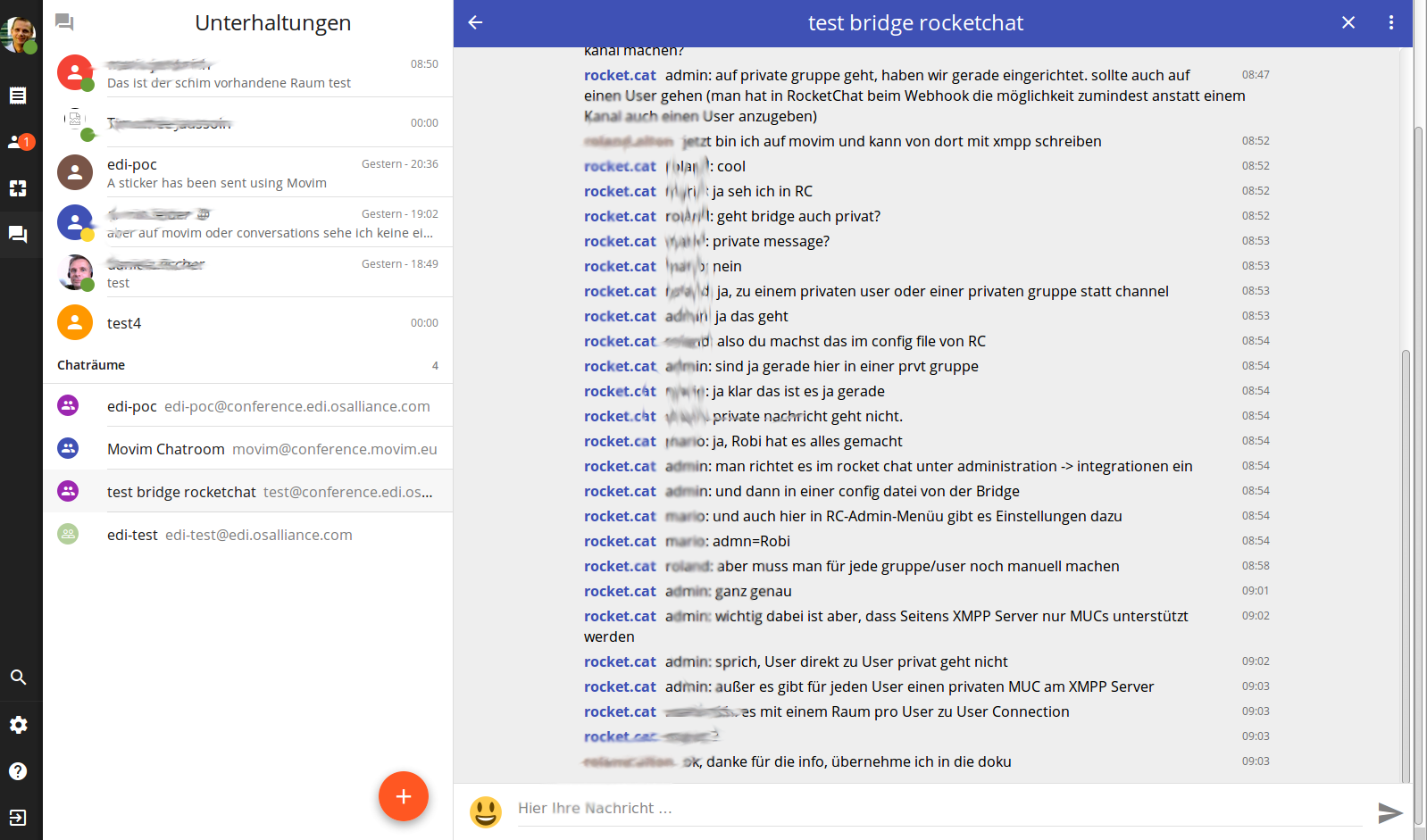This screenshot has height=840, width=1427.
Task: Open the emoji picker smiley
Action: pyautogui.click(x=486, y=811)
